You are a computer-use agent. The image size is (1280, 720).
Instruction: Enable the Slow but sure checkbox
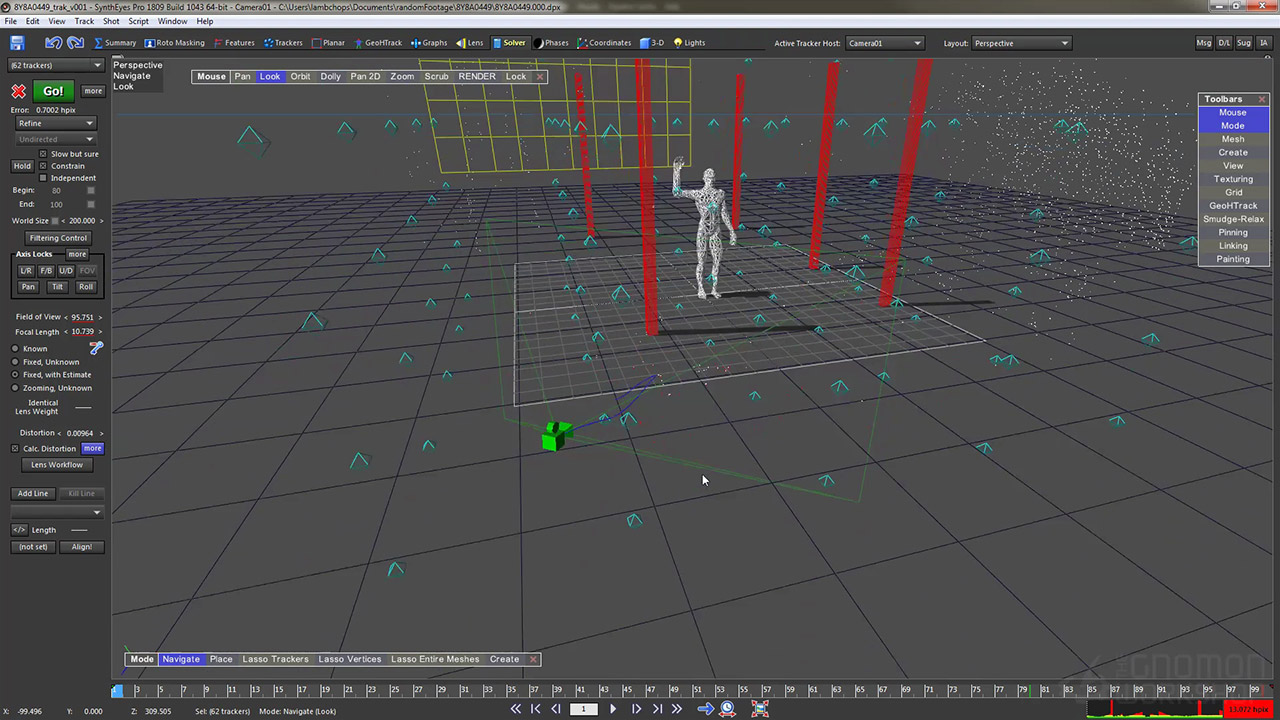43,154
